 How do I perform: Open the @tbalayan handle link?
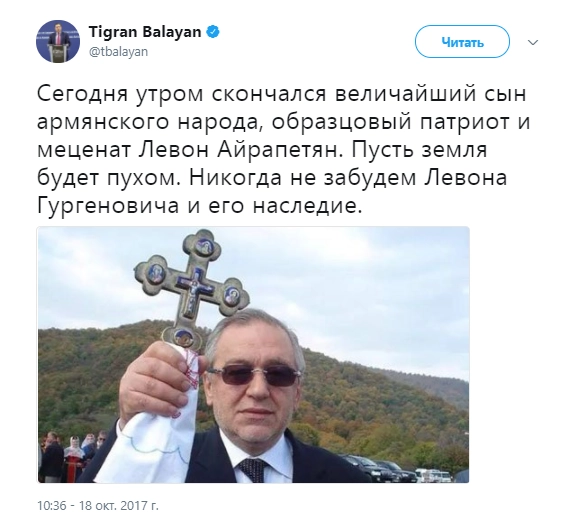coord(118,52)
